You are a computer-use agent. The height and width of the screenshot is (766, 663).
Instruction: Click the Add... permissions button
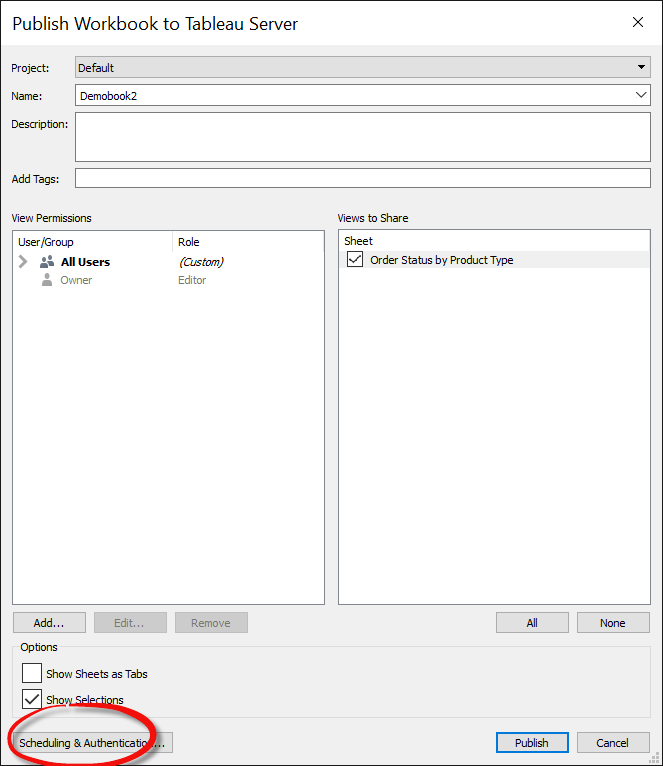coord(49,623)
